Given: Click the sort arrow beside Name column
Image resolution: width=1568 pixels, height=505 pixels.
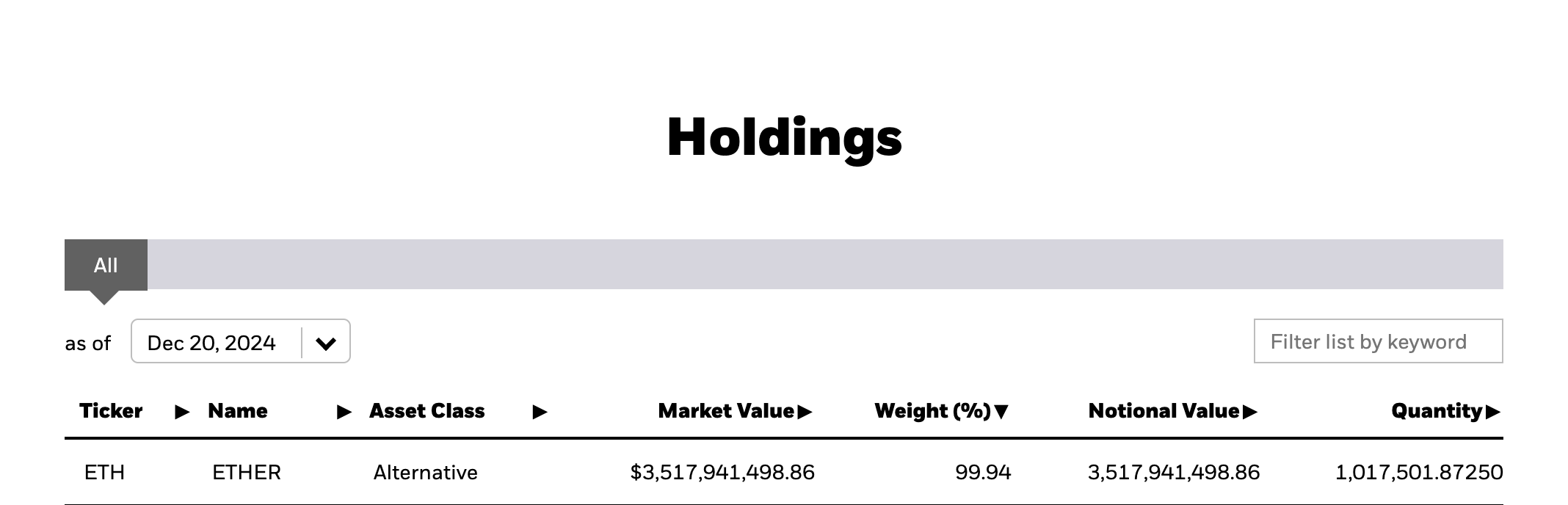Looking at the screenshot, I should click(x=342, y=412).
